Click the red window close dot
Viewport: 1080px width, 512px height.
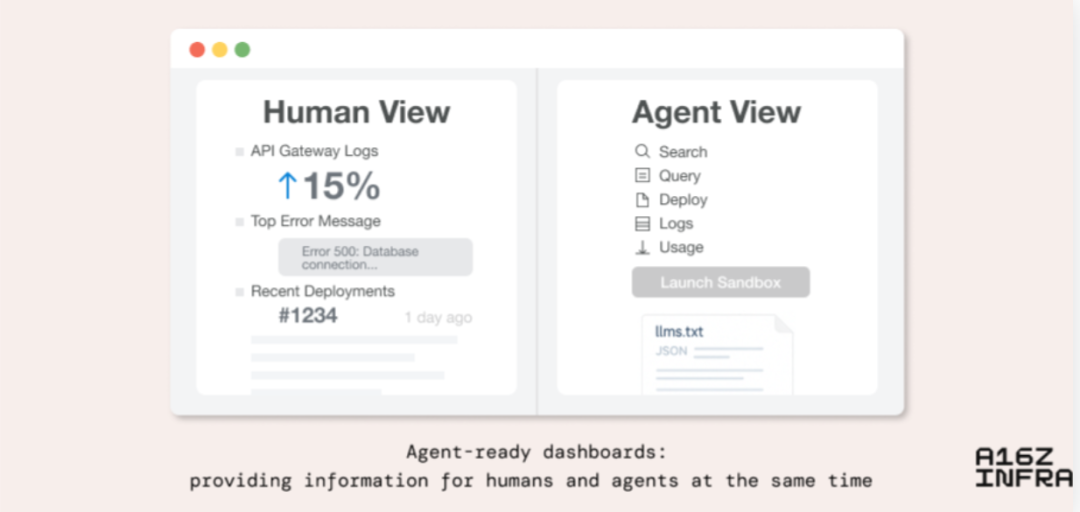197,50
